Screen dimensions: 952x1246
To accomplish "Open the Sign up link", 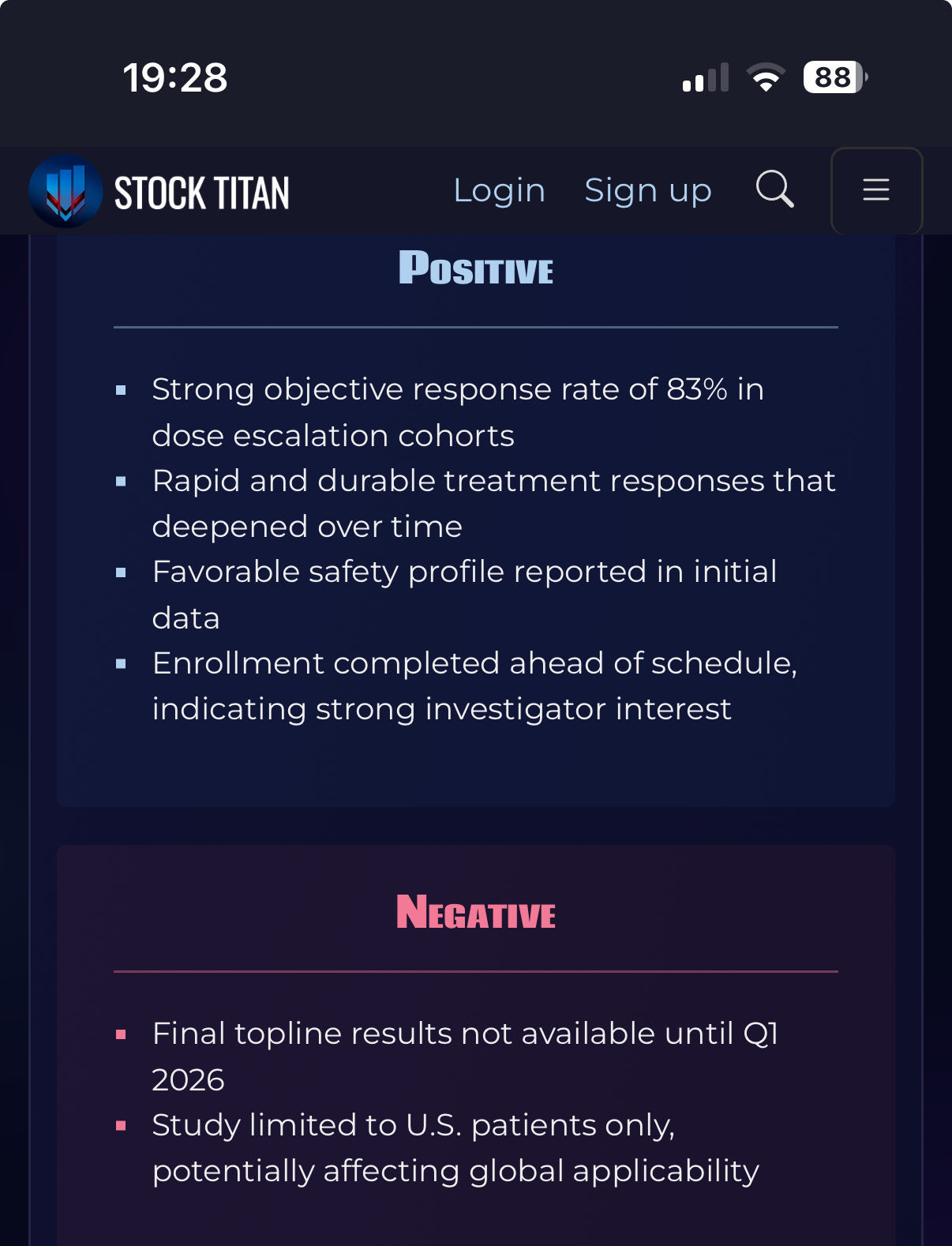I will (648, 190).
